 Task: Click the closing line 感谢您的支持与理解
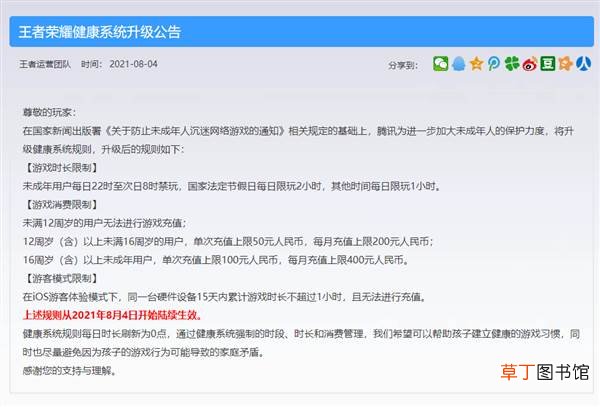pos(69,371)
